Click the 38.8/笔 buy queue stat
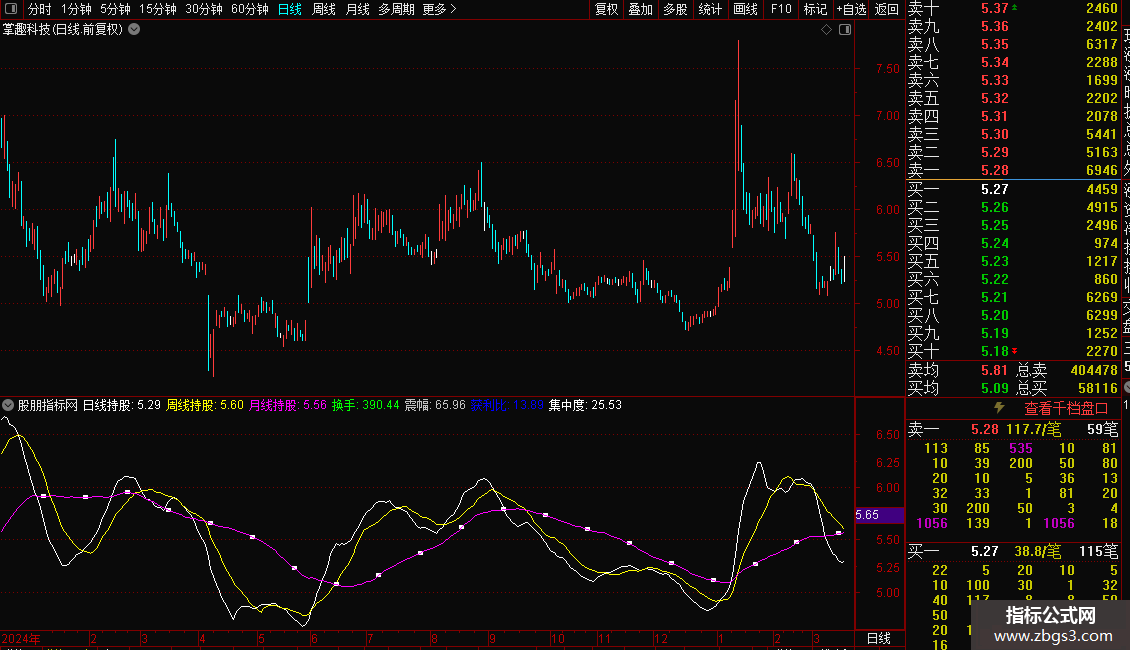Screen dimensions: 1130x650 pos(1038,551)
